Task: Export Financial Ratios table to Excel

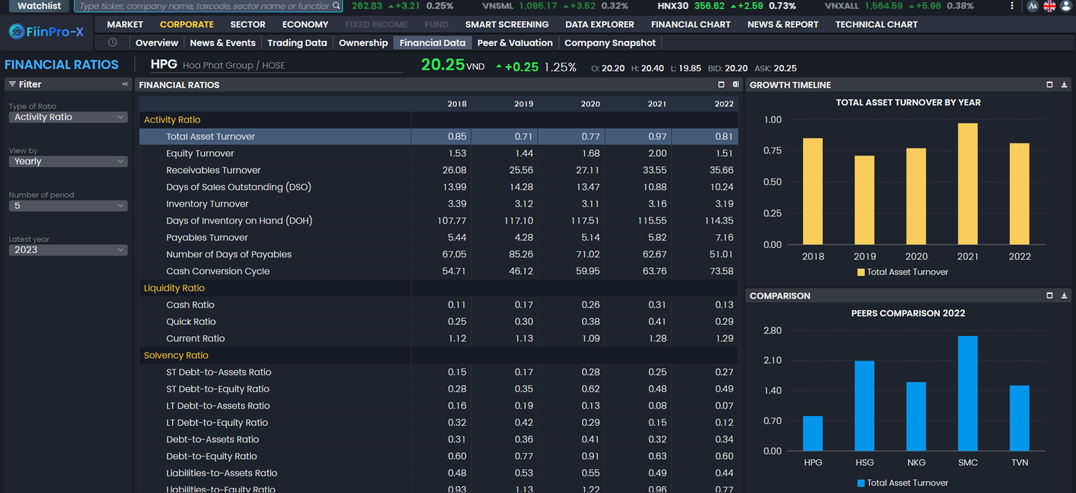Action: tap(735, 85)
